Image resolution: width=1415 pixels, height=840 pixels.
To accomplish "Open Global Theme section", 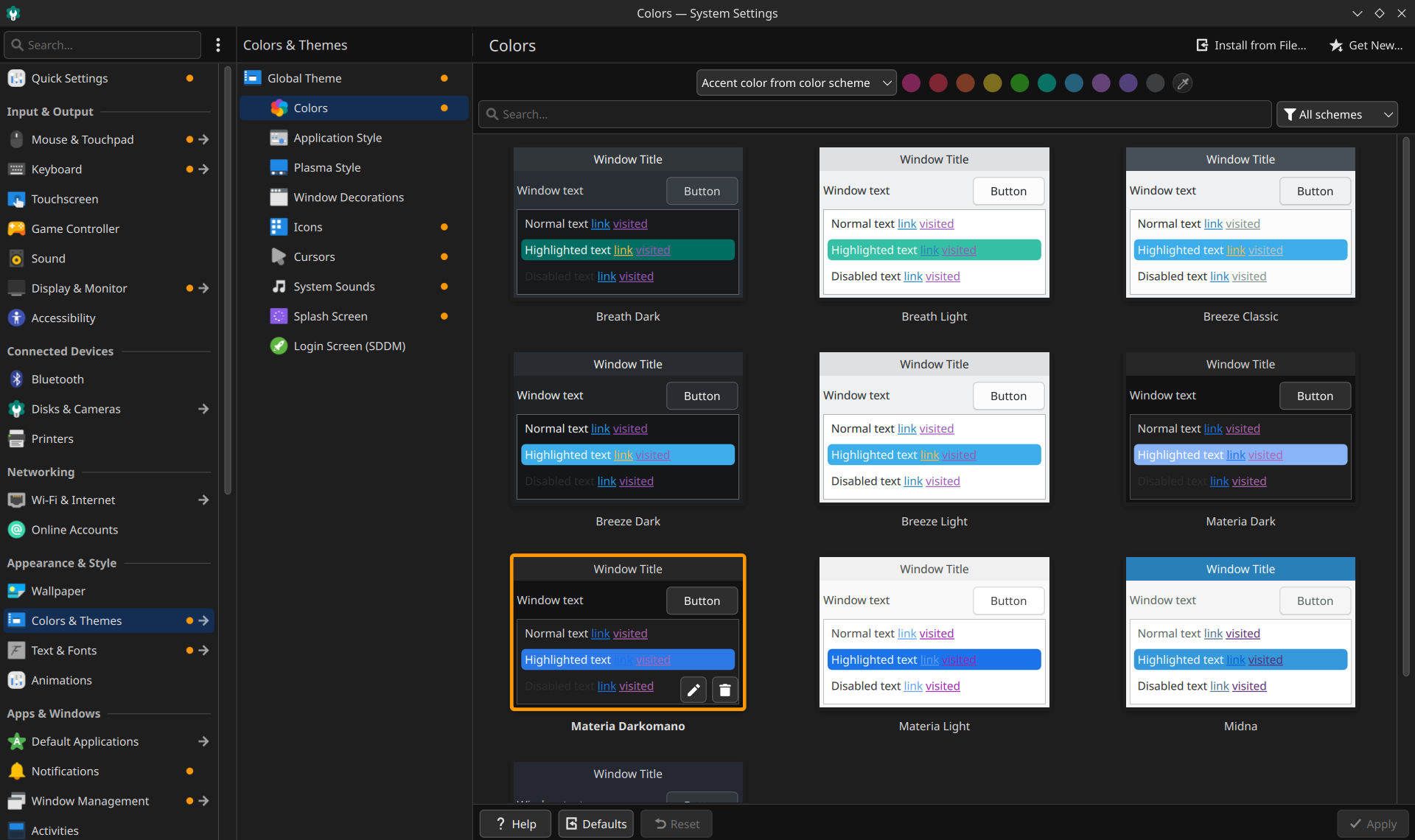I will pos(304,78).
